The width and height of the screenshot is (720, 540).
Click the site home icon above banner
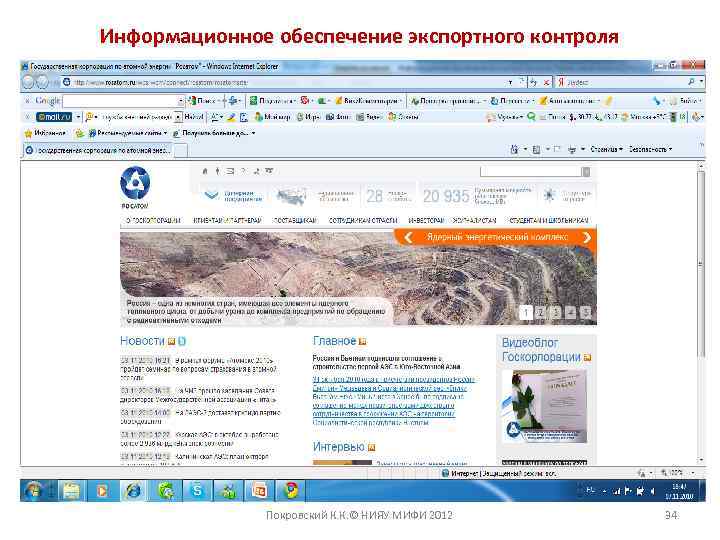click(x=205, y=171)
